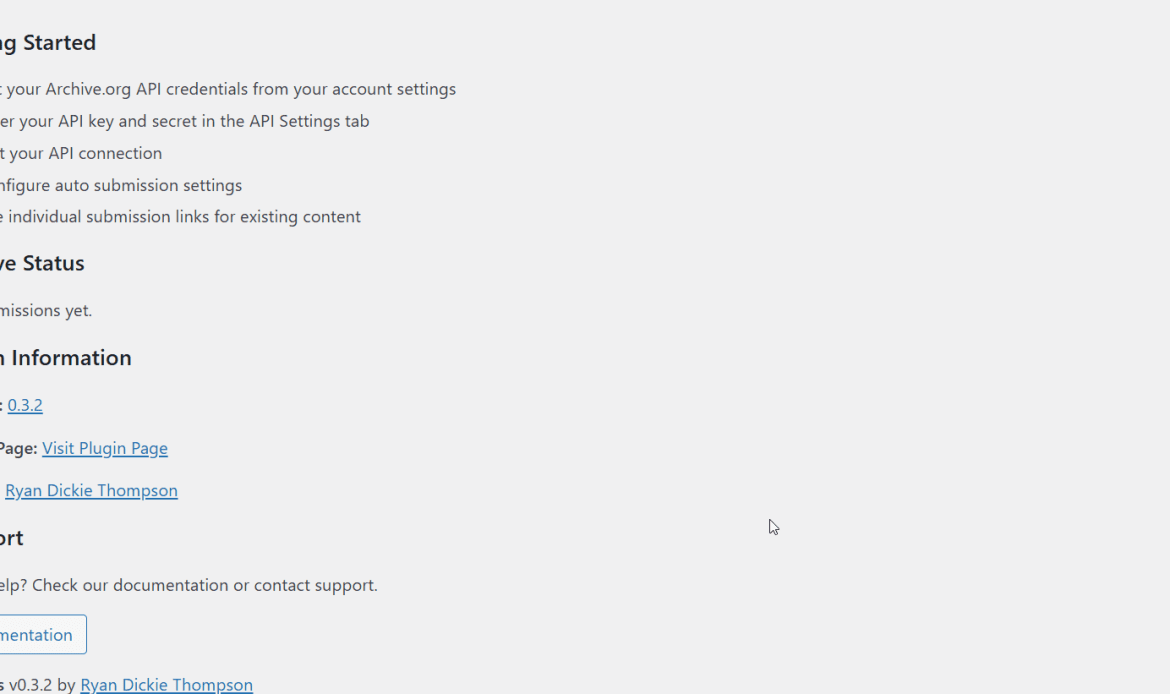This screenshot has height=694, width=1170.
Task: Open Ryan Dickie Thompson author link under Plugin Information
Action: coord(91,490)
